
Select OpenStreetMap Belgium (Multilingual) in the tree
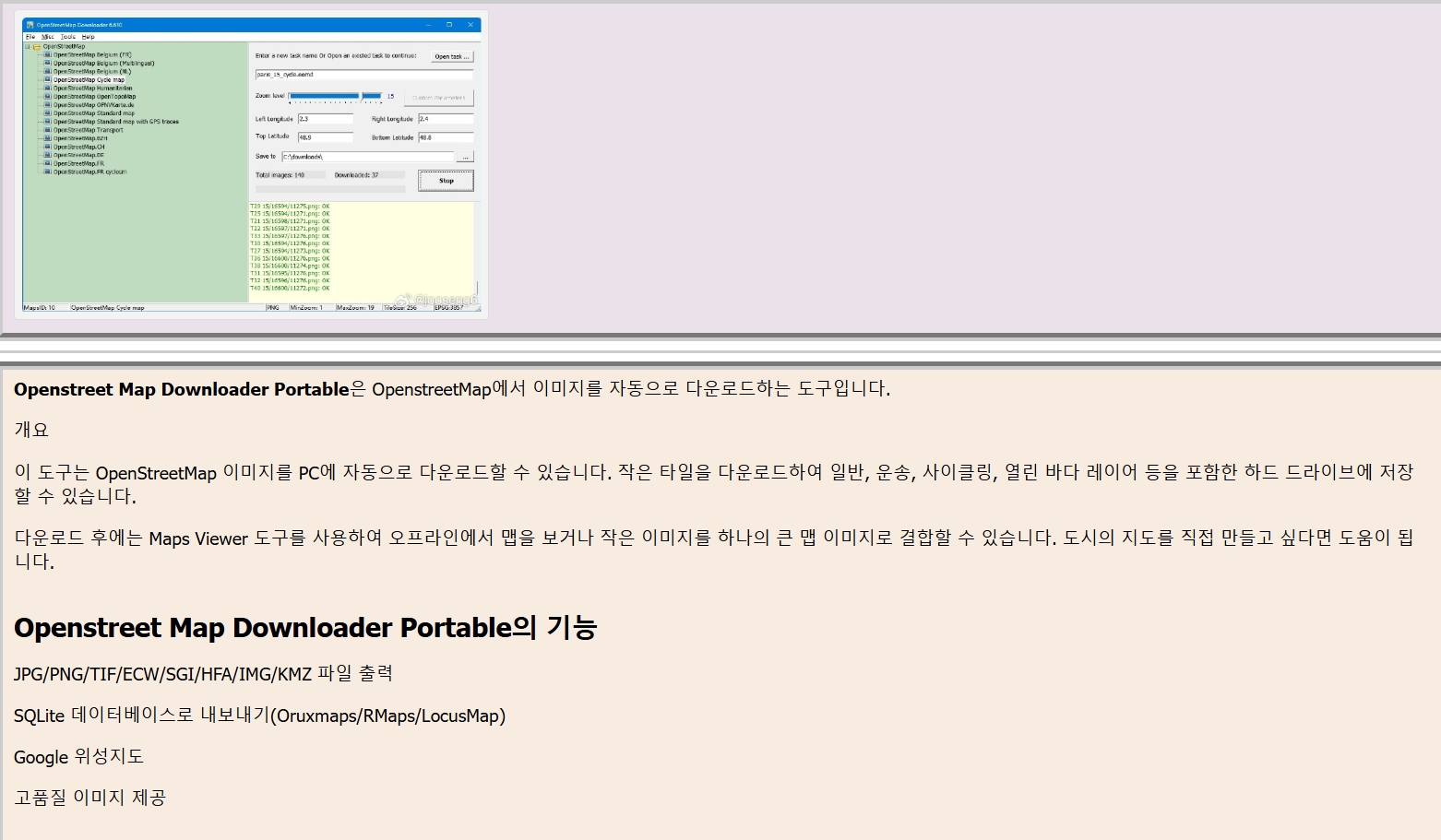(103, 64)
